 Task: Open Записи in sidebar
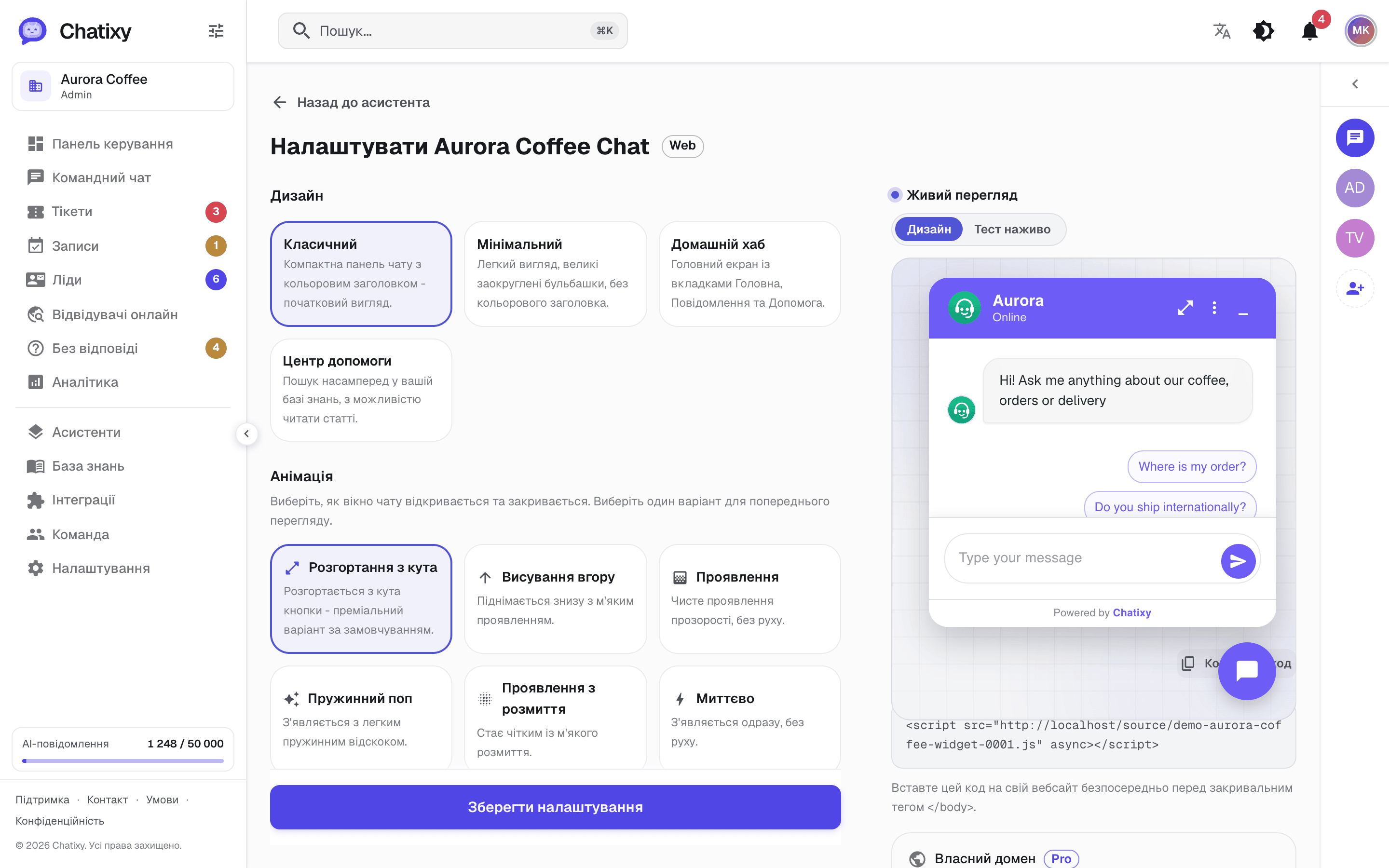(x=123, y=246)
